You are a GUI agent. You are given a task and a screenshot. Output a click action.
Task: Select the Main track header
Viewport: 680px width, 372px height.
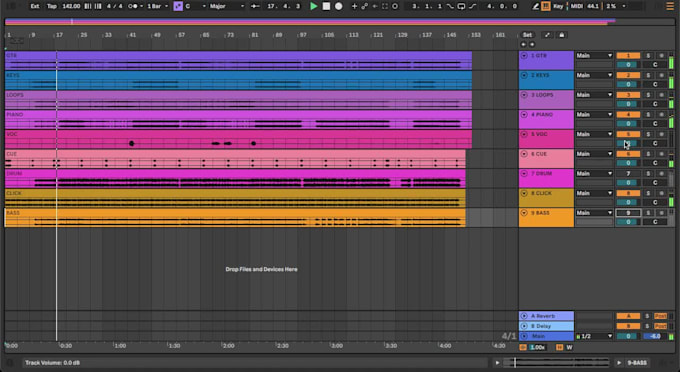pos(546,336)
